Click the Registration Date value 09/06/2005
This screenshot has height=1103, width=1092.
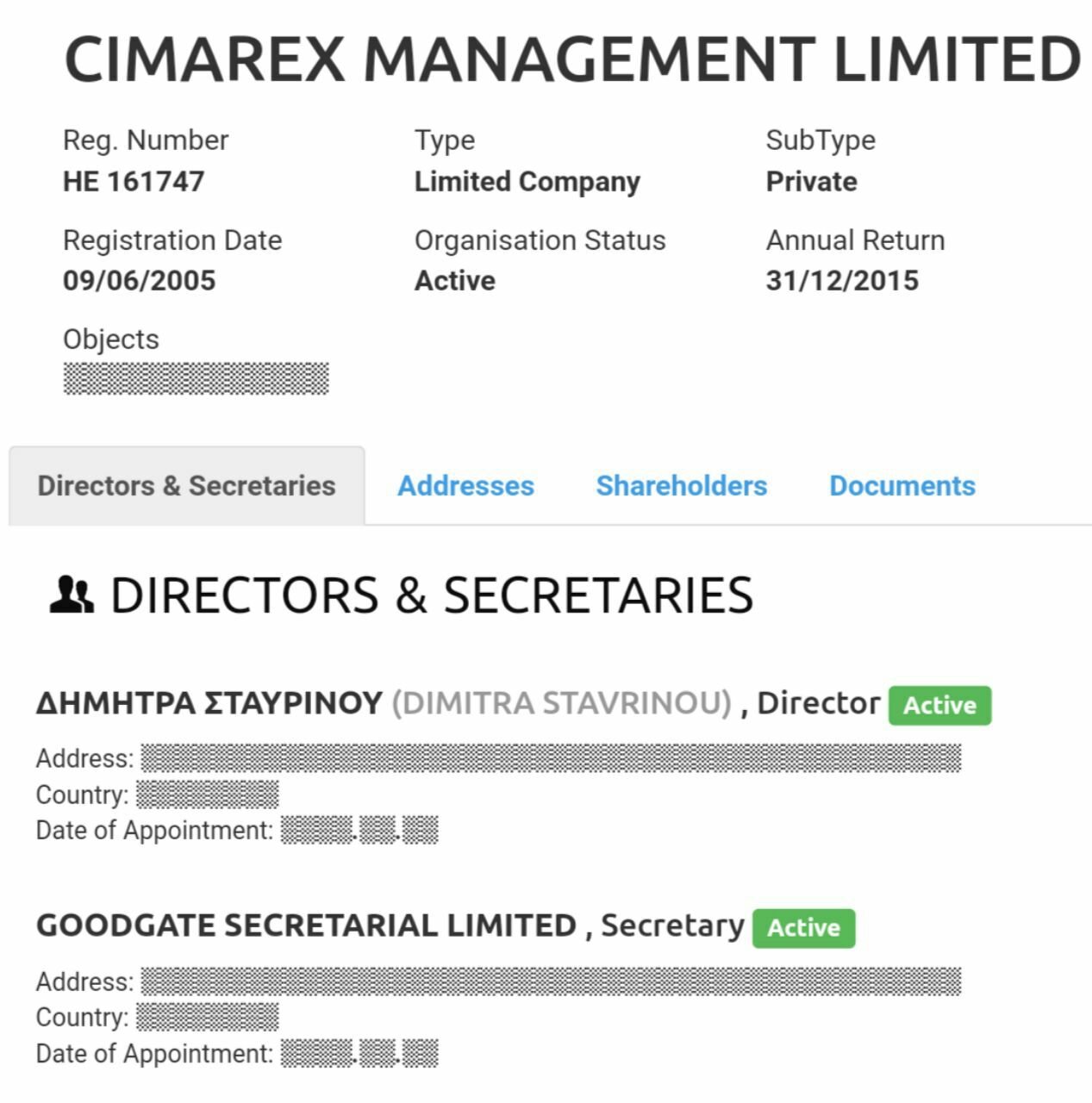coord(140,281)
